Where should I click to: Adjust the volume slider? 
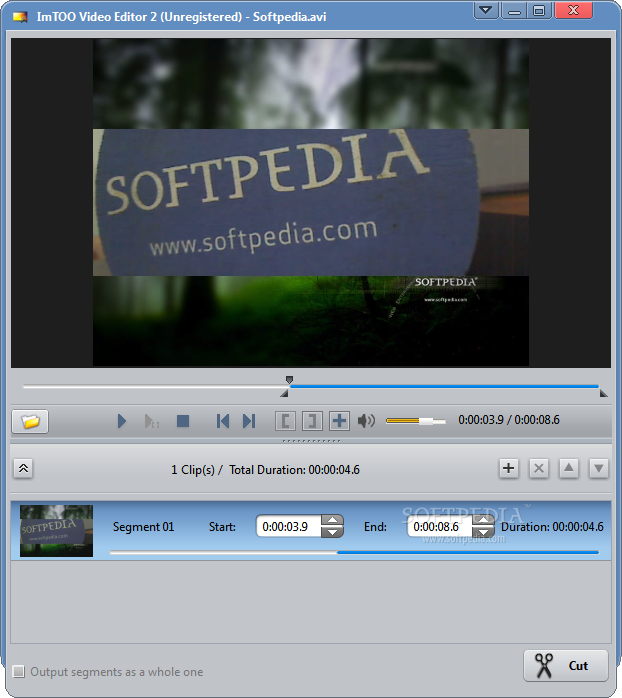[416, 421]
